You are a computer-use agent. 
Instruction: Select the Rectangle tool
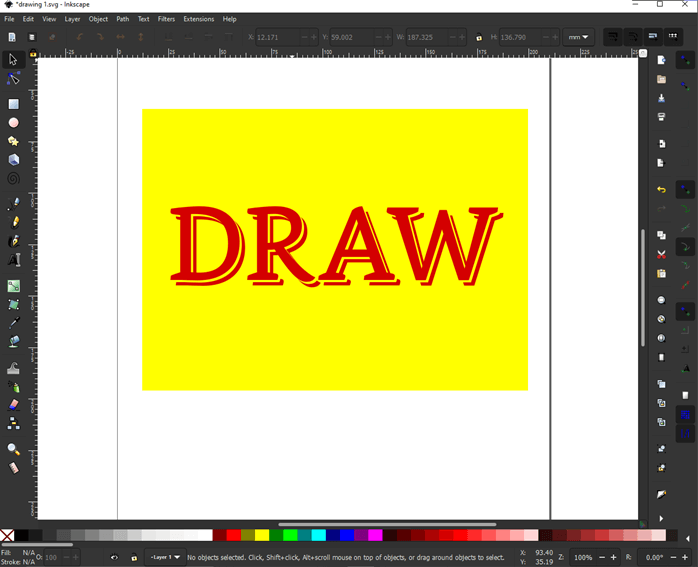point(13,104)
